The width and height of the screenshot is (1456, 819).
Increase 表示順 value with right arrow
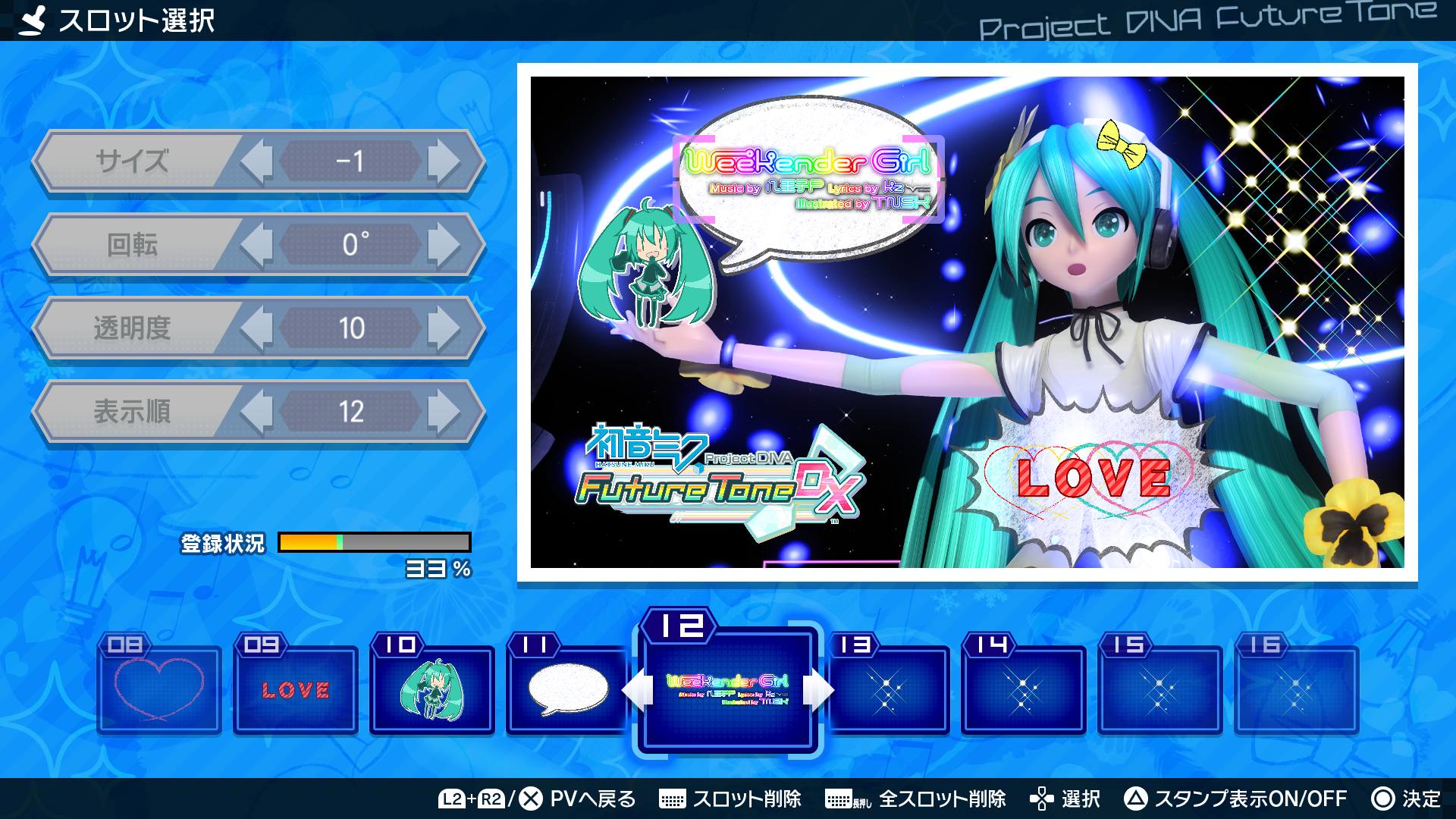443,412
